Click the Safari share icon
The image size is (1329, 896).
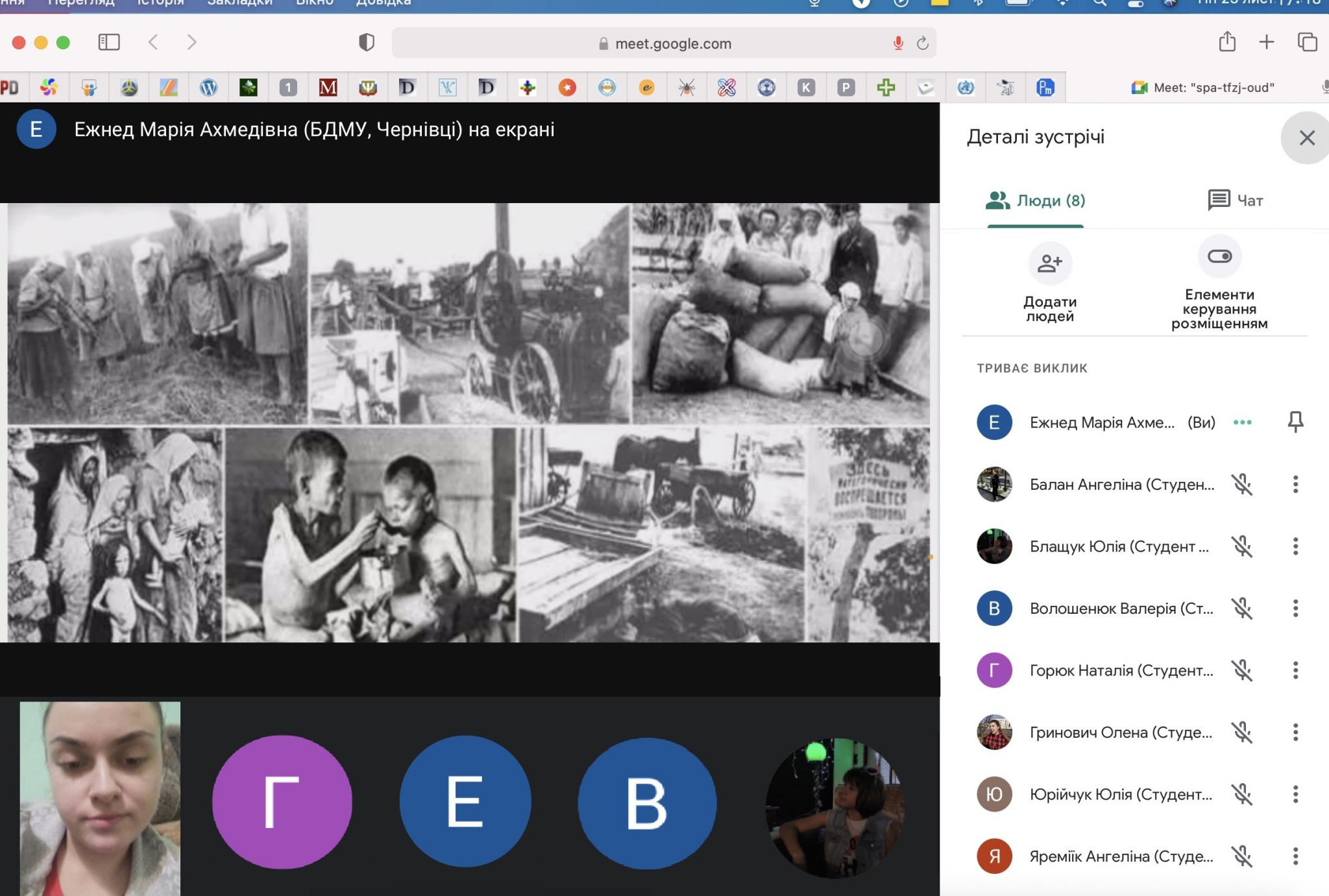click(1226, 42)
